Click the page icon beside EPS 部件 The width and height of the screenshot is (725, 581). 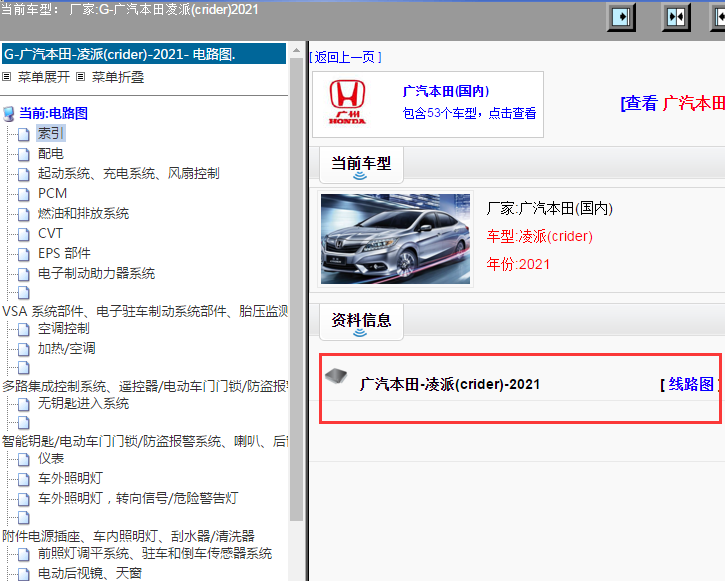24,254
